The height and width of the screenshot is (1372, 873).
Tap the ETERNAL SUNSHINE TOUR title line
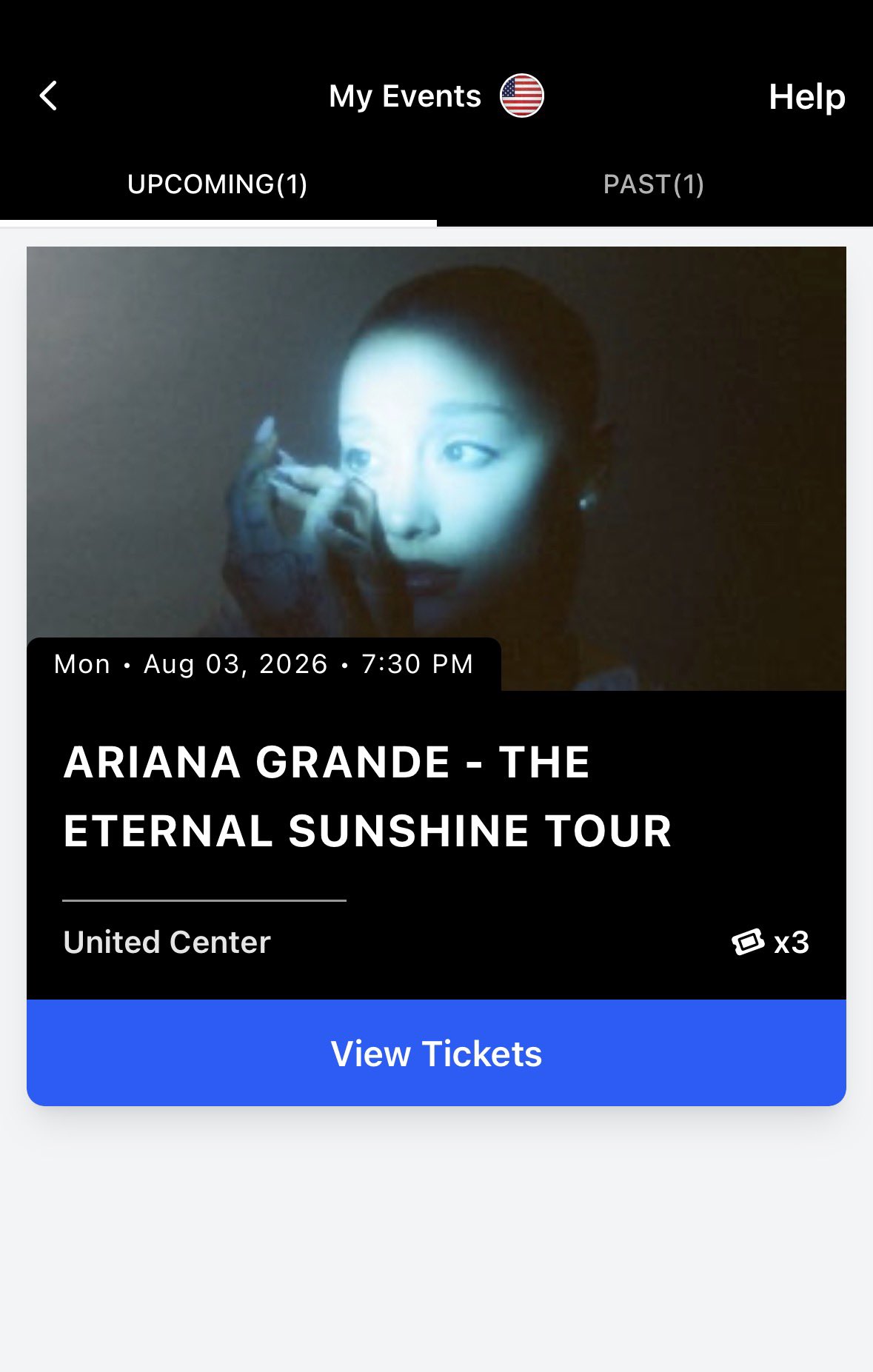coord(367,831)
